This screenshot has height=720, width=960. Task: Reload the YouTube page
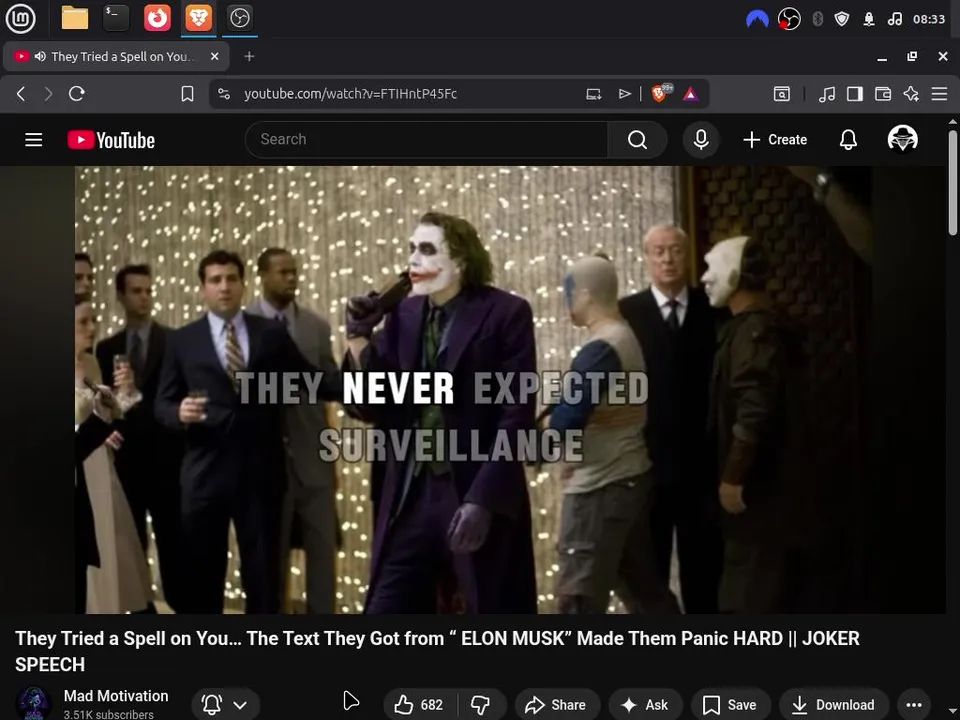(x=77, y=94)
